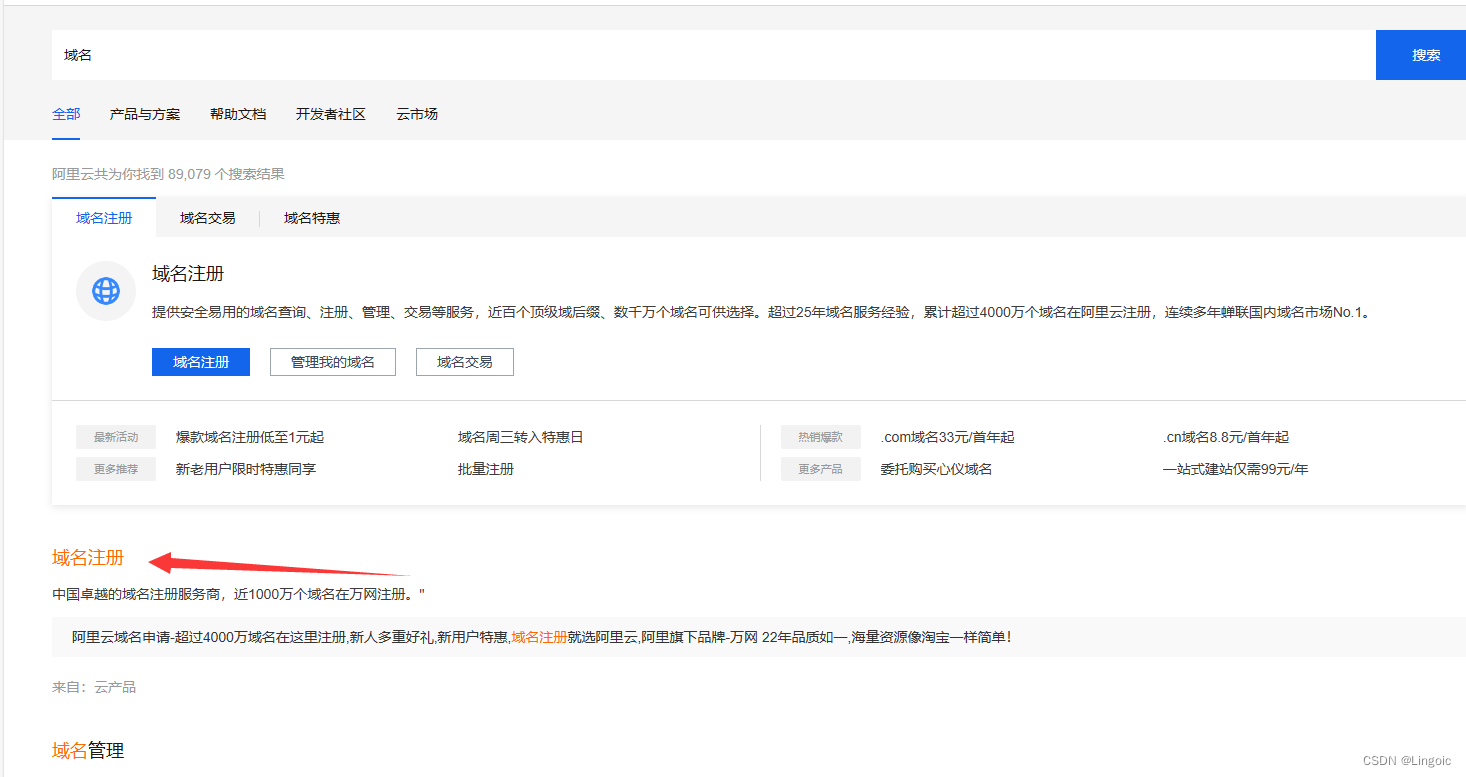1466x777 pixels.
Task: Click the orange 域名注册 result title
Action: (x=88, y=558)
